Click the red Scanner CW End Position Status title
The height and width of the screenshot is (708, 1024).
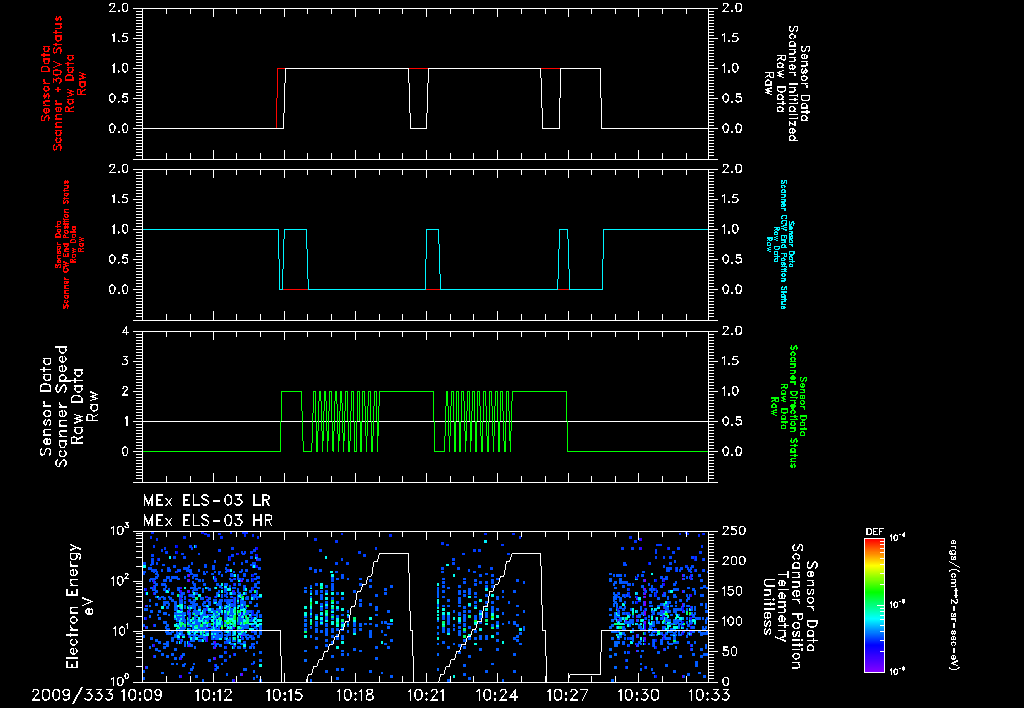(x=69, y=245)
